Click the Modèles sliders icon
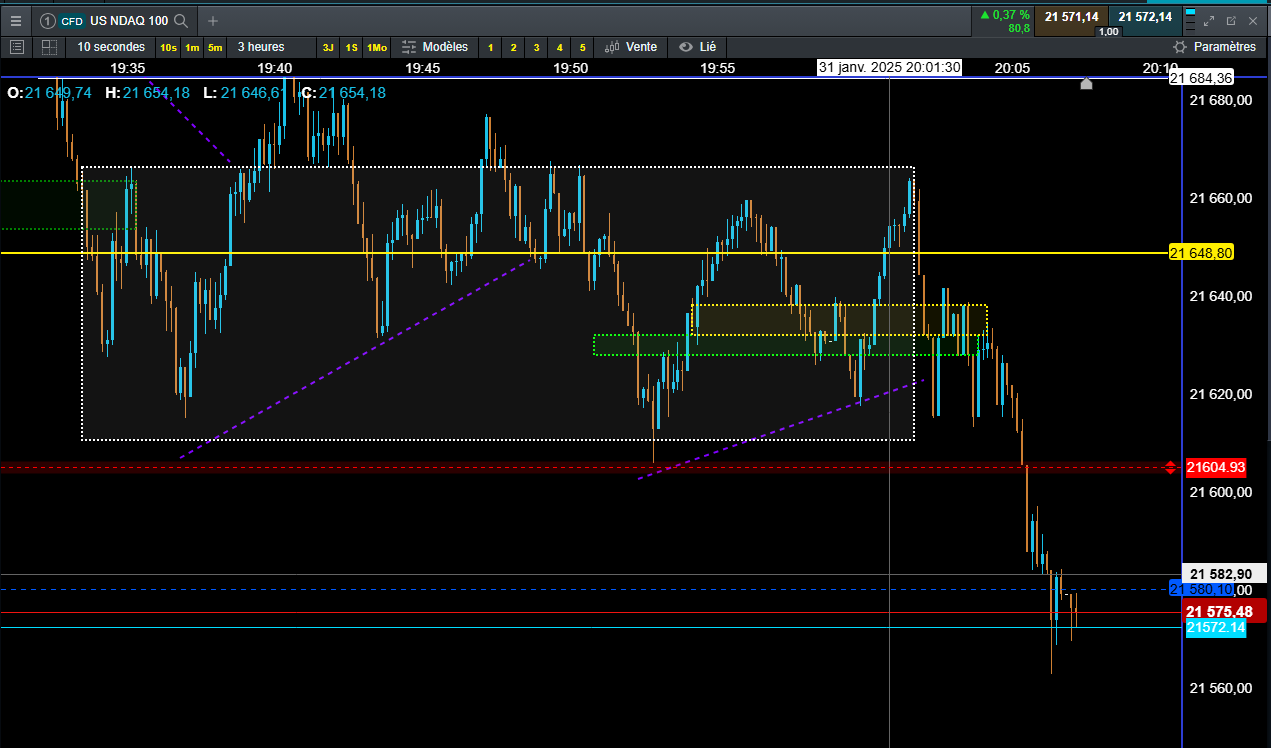This screenshot has height=748, width=1271. [408, 47]
